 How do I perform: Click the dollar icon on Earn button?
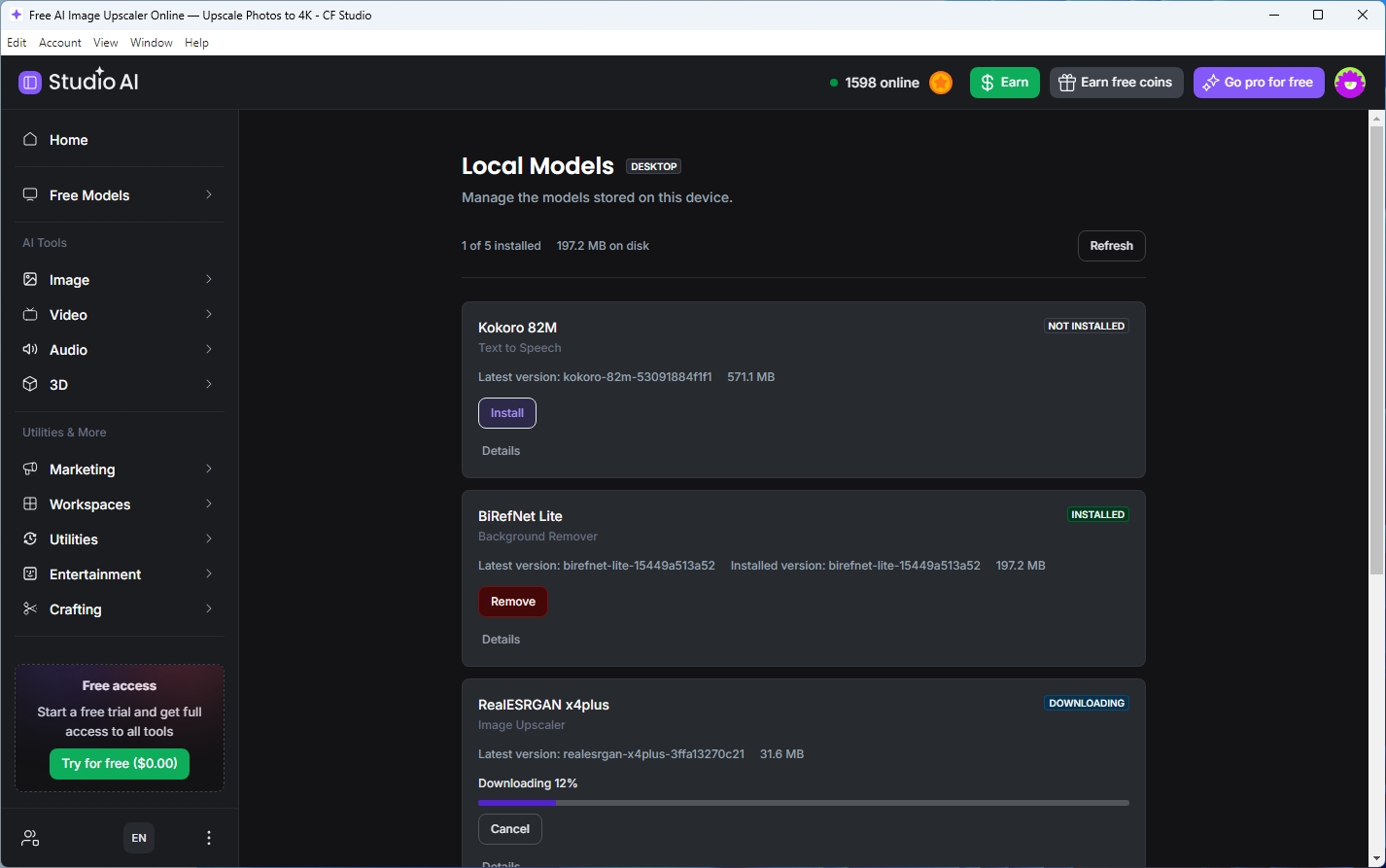click(x=988, y=83)
